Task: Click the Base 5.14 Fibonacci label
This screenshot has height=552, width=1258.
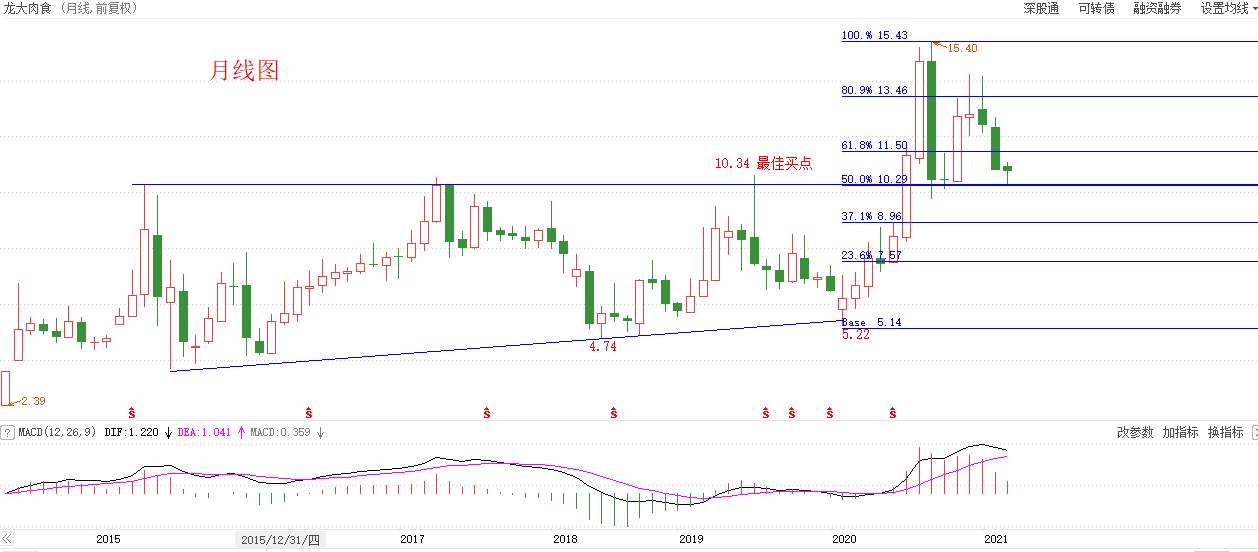Action: (872, 322)
